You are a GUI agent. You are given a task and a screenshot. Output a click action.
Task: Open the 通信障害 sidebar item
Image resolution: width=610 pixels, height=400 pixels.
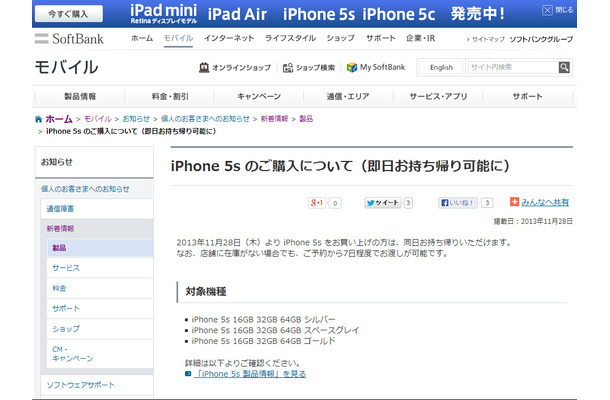[97, 209]
